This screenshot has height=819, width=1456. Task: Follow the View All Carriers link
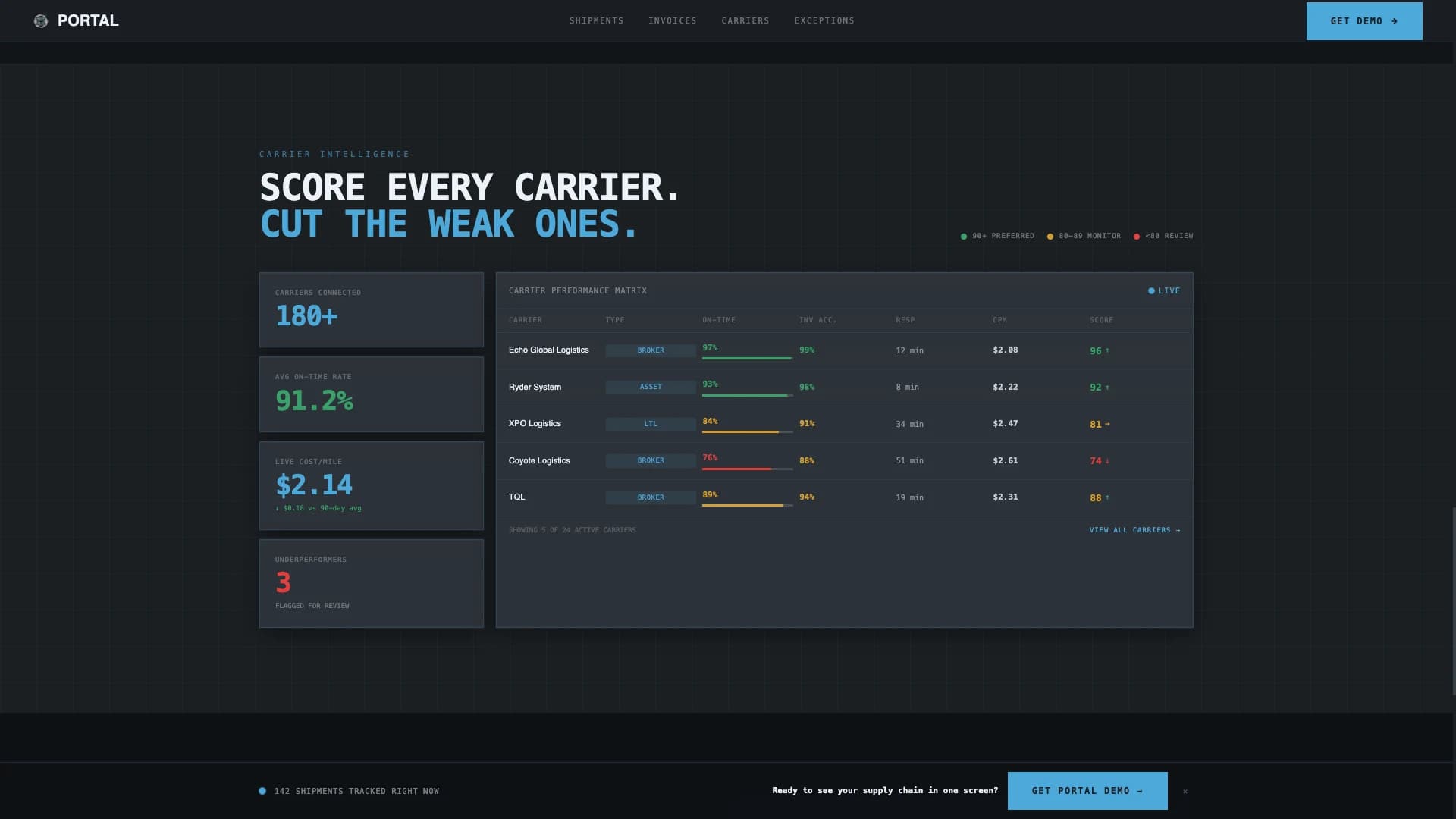tap(1134, 530)
